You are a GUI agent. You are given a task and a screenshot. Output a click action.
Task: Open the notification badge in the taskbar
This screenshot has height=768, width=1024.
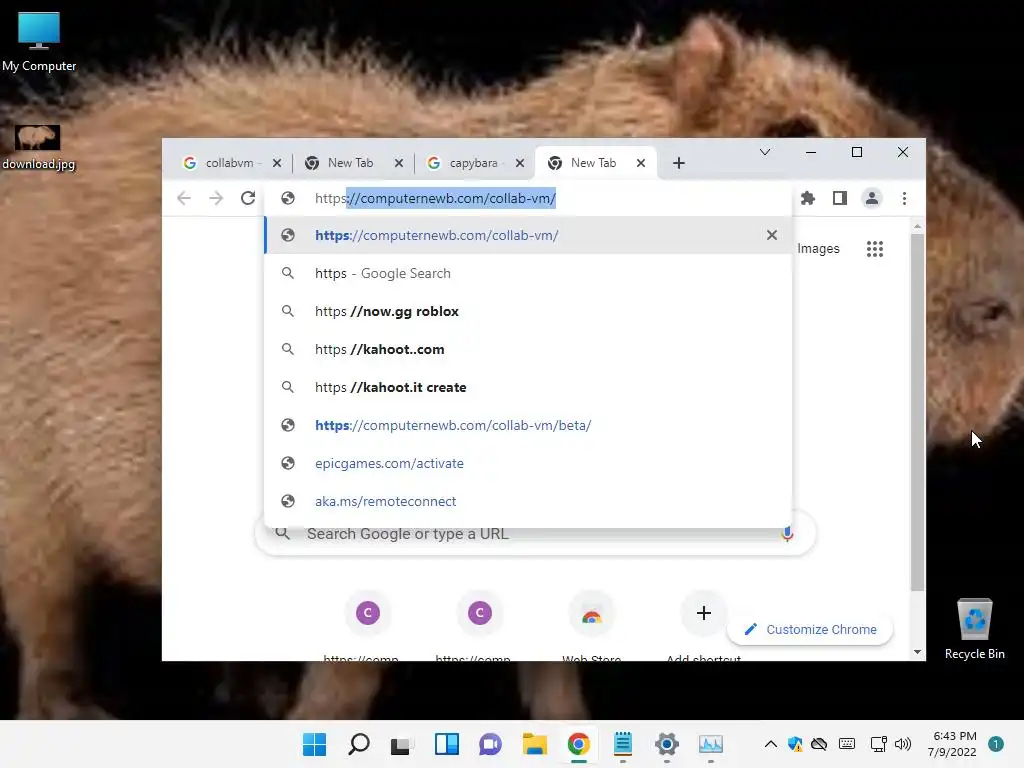[995, 744]
